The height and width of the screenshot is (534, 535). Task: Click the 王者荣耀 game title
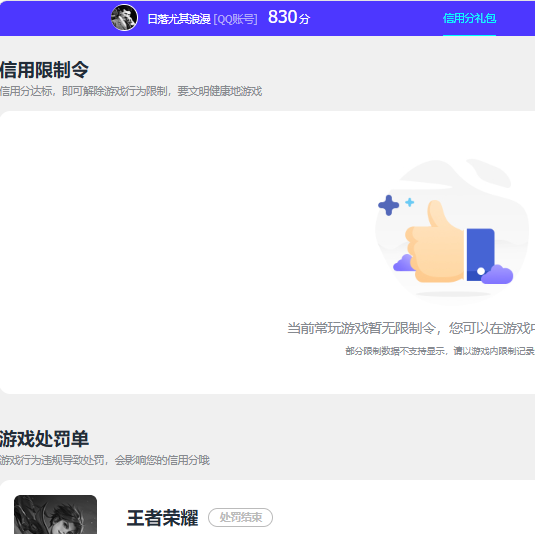[162, 518]
